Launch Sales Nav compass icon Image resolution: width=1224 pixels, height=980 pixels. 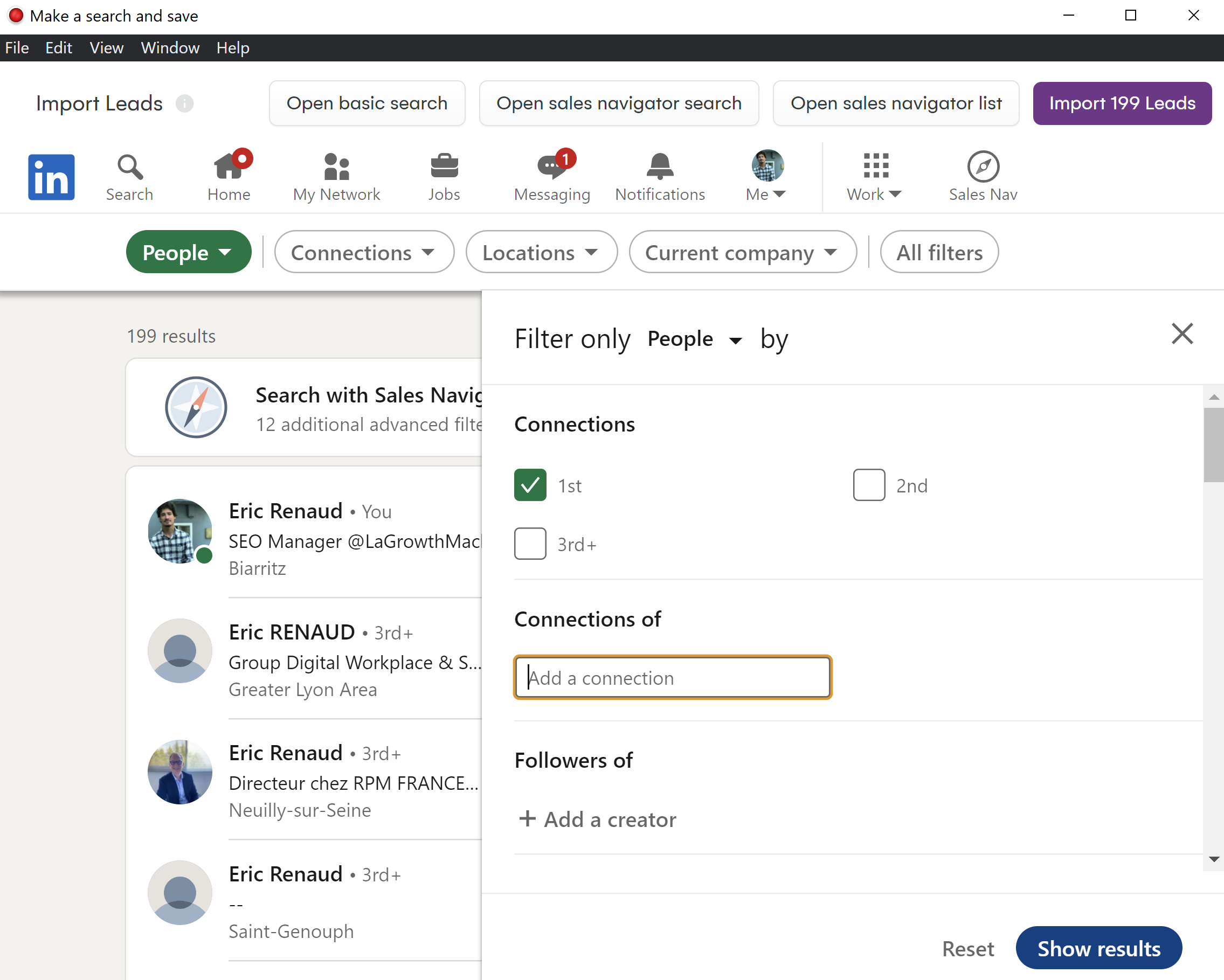click(x=983, y=167)
